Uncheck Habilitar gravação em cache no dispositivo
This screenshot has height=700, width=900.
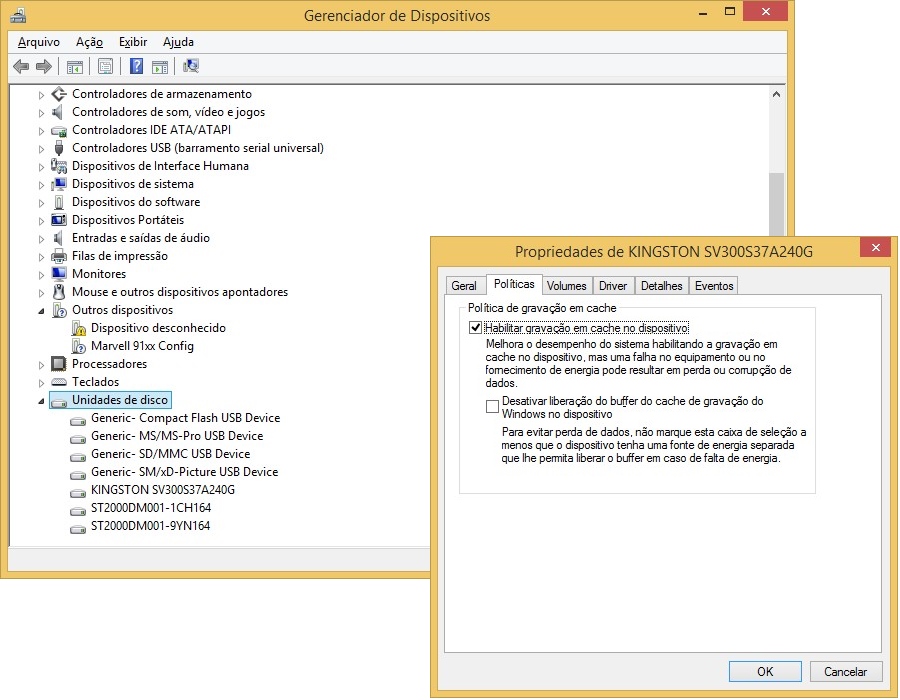pyautogui.click(x=475, y=328)
